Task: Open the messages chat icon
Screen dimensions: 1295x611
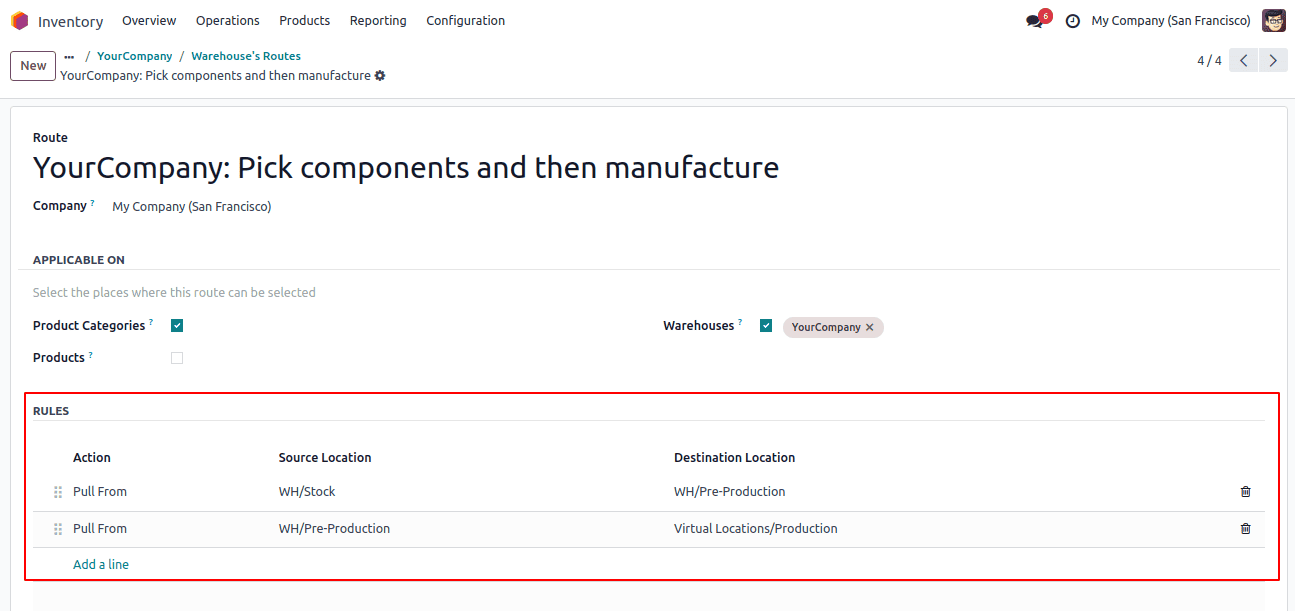Action: pos(1034,21)
